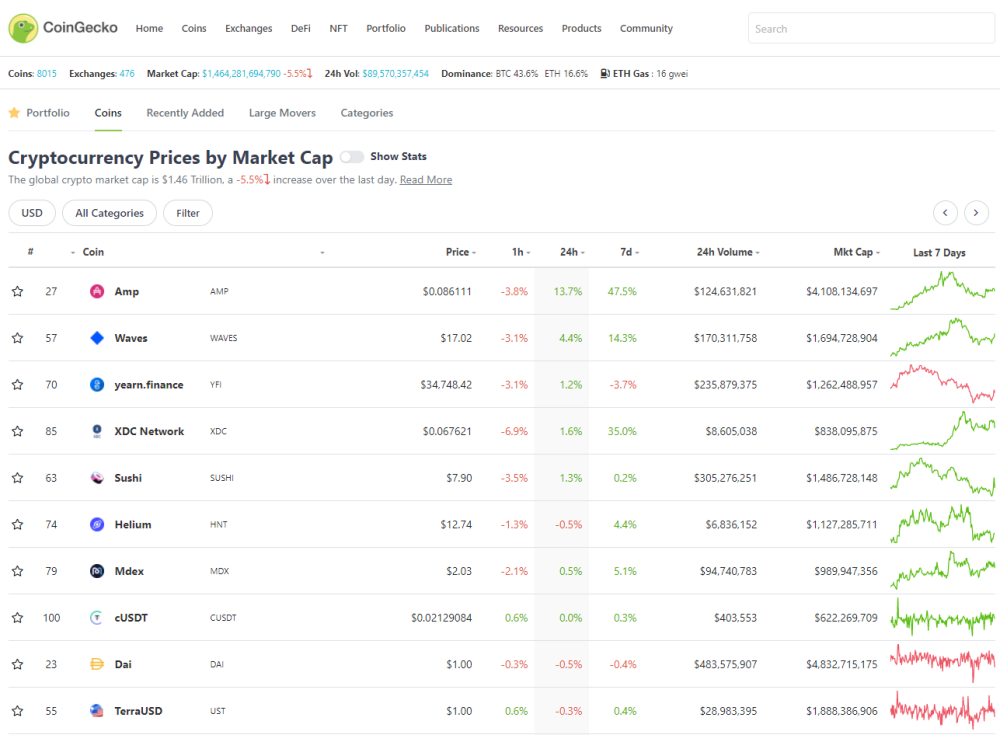Switch to Large Movers tab
1000x735 pixels.
282,113
